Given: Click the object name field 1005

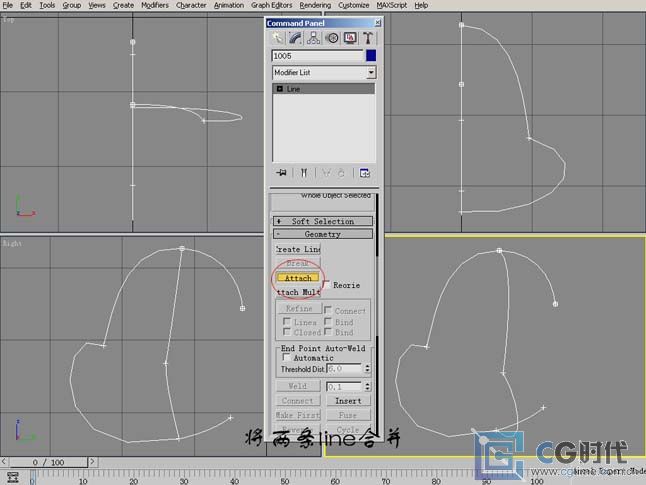Looking at the screenshot, I should tap(318, 56).
